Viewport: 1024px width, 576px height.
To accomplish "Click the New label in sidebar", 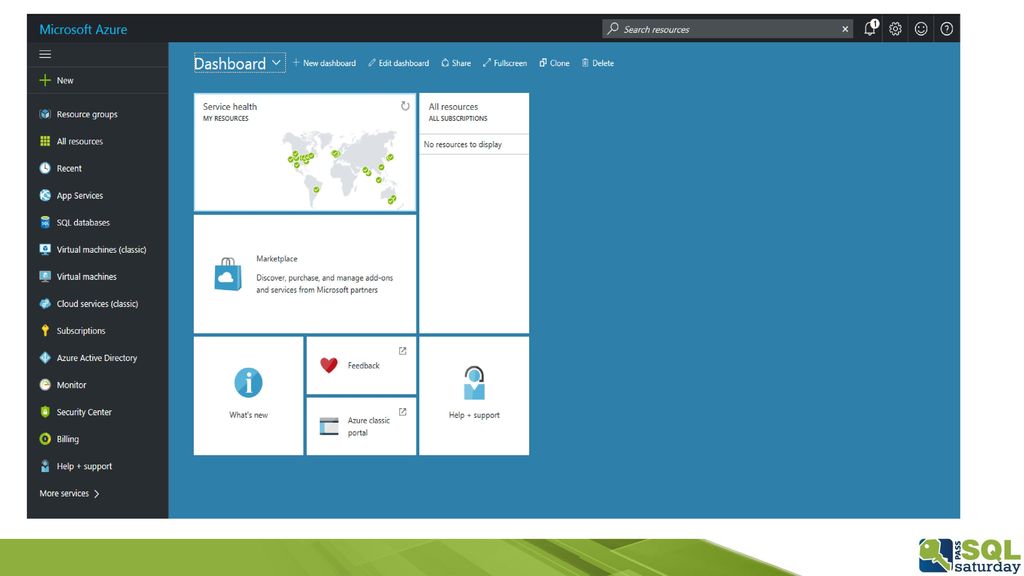I will tap(65, 80).
